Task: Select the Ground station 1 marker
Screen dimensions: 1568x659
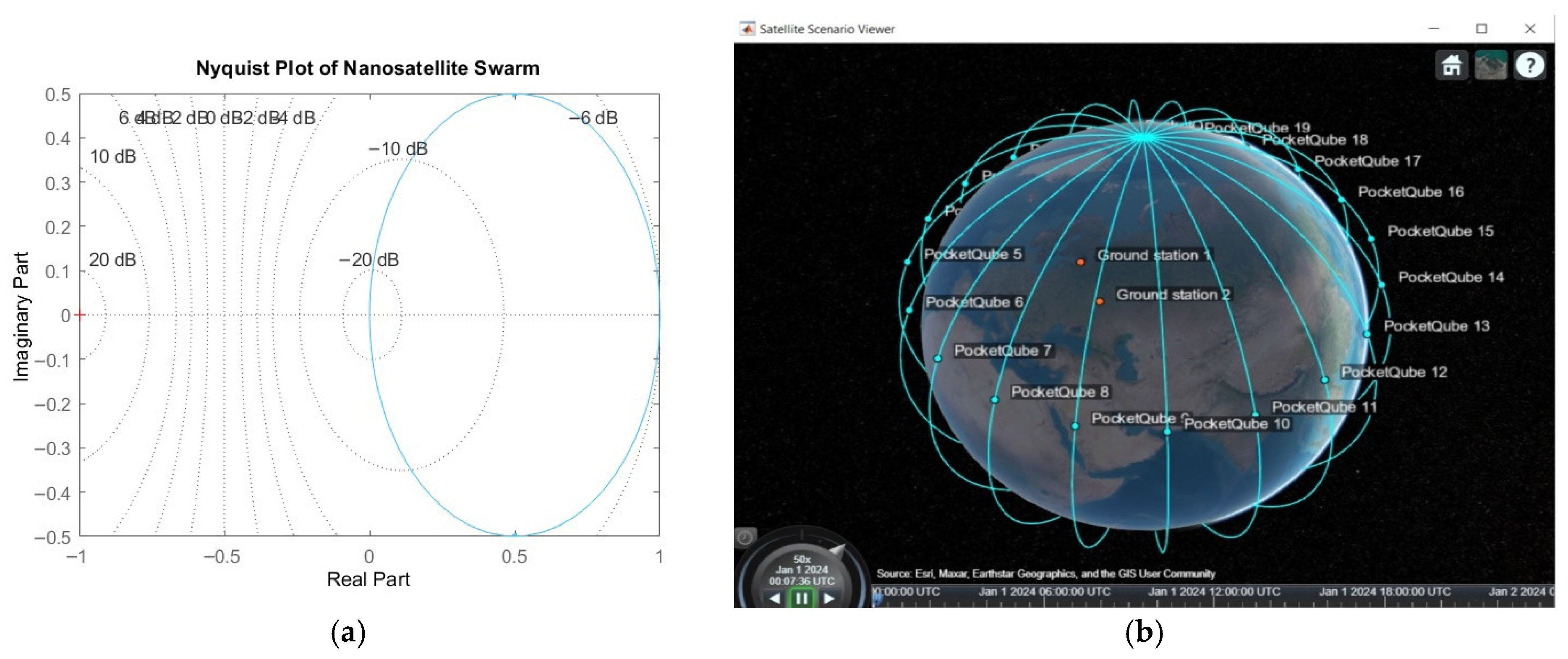Action: pyautogui.click(x=1080, y=262)
